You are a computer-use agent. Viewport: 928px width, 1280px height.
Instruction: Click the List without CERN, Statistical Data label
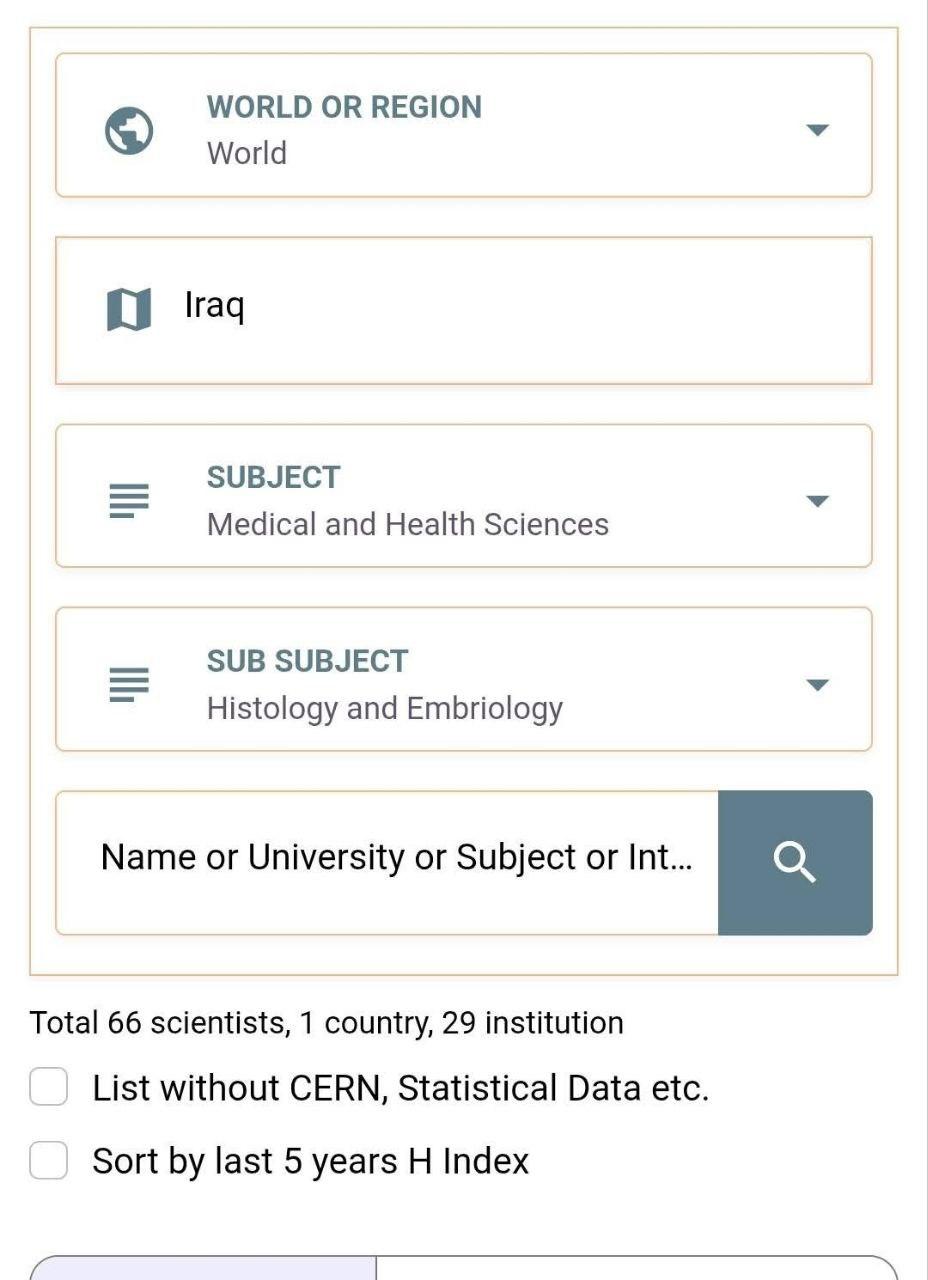click(400, 1088)
